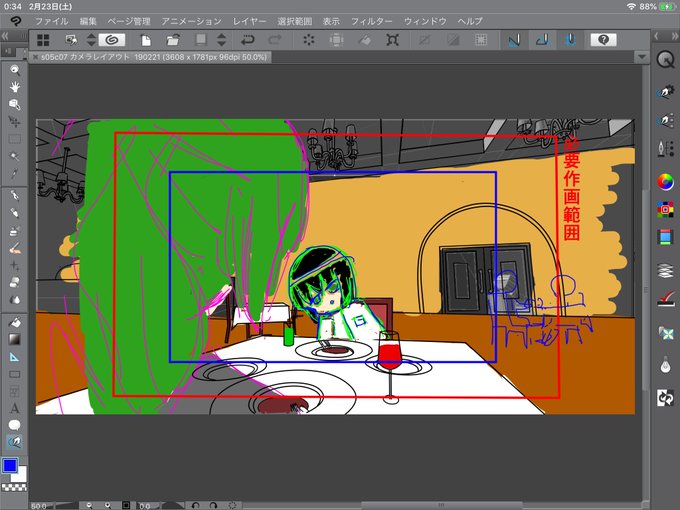Click the deselect icon
This screenshot has height=510, width=680.
425,40
